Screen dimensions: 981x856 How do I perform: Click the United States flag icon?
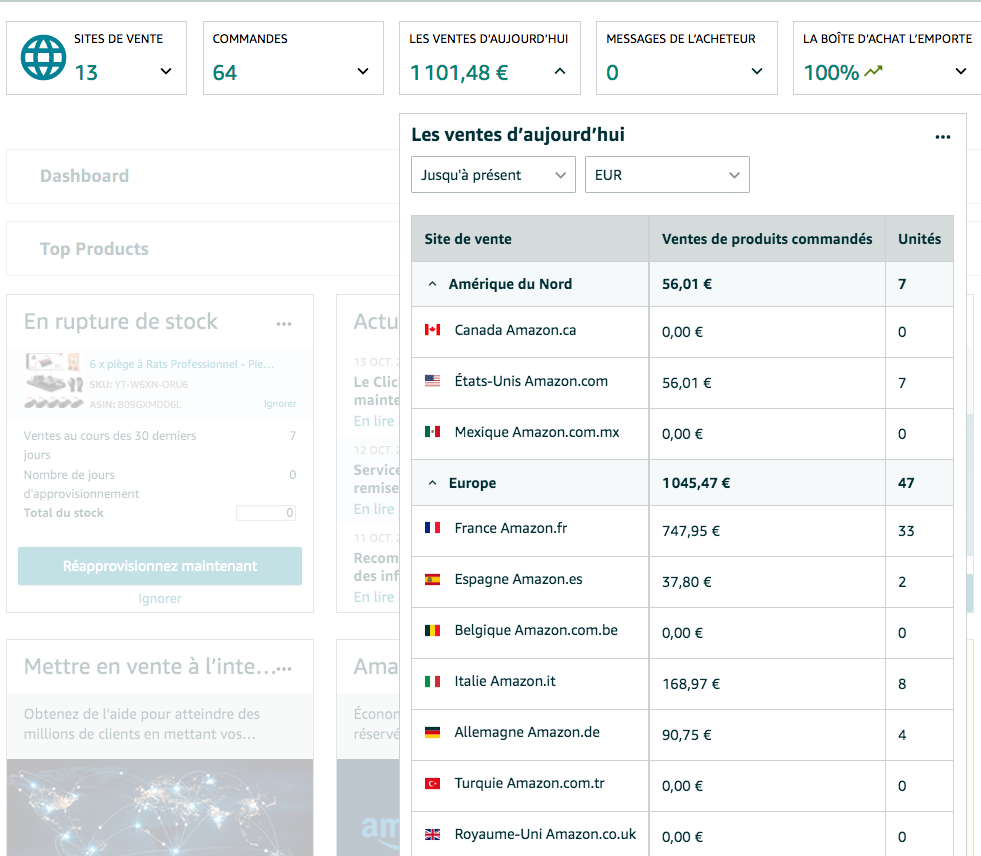[432, 380]
